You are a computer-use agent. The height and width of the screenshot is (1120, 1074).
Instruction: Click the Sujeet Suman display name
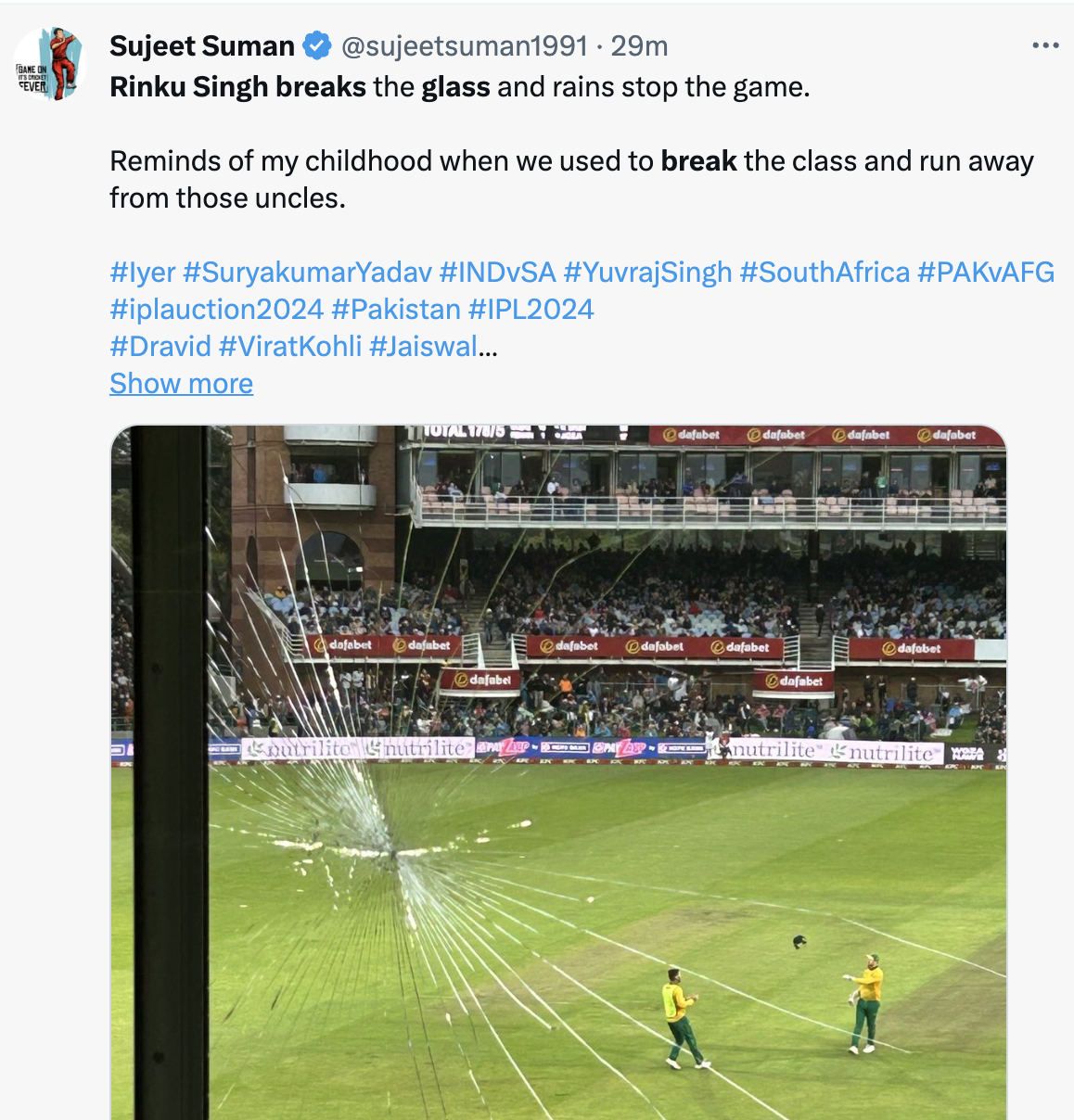201,45
